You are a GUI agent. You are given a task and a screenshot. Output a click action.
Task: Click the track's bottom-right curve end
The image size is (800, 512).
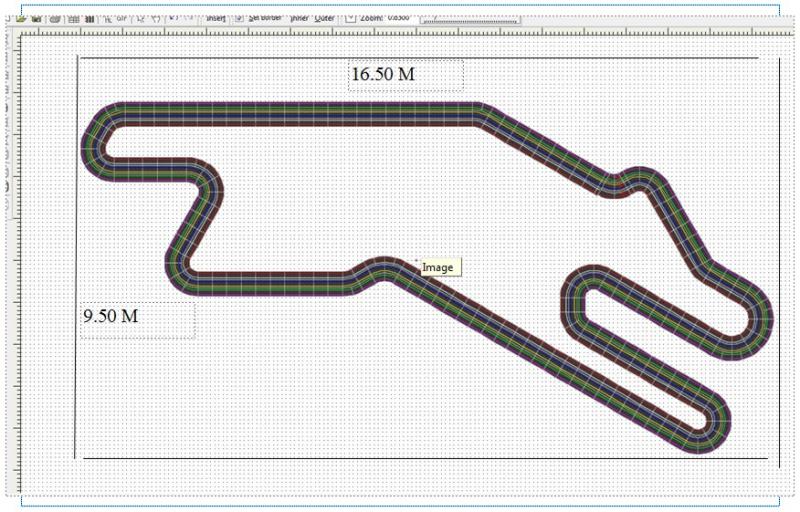pos(712,428)
